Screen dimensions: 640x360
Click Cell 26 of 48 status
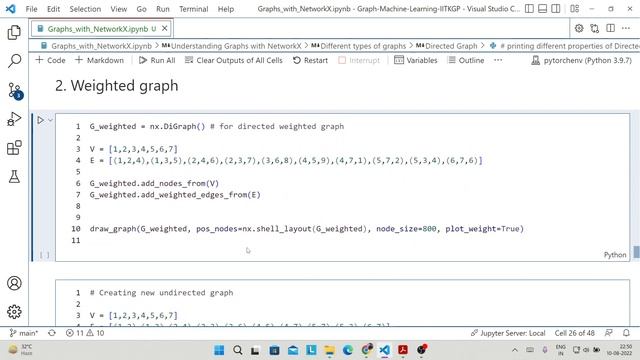(x=574, y=333)
